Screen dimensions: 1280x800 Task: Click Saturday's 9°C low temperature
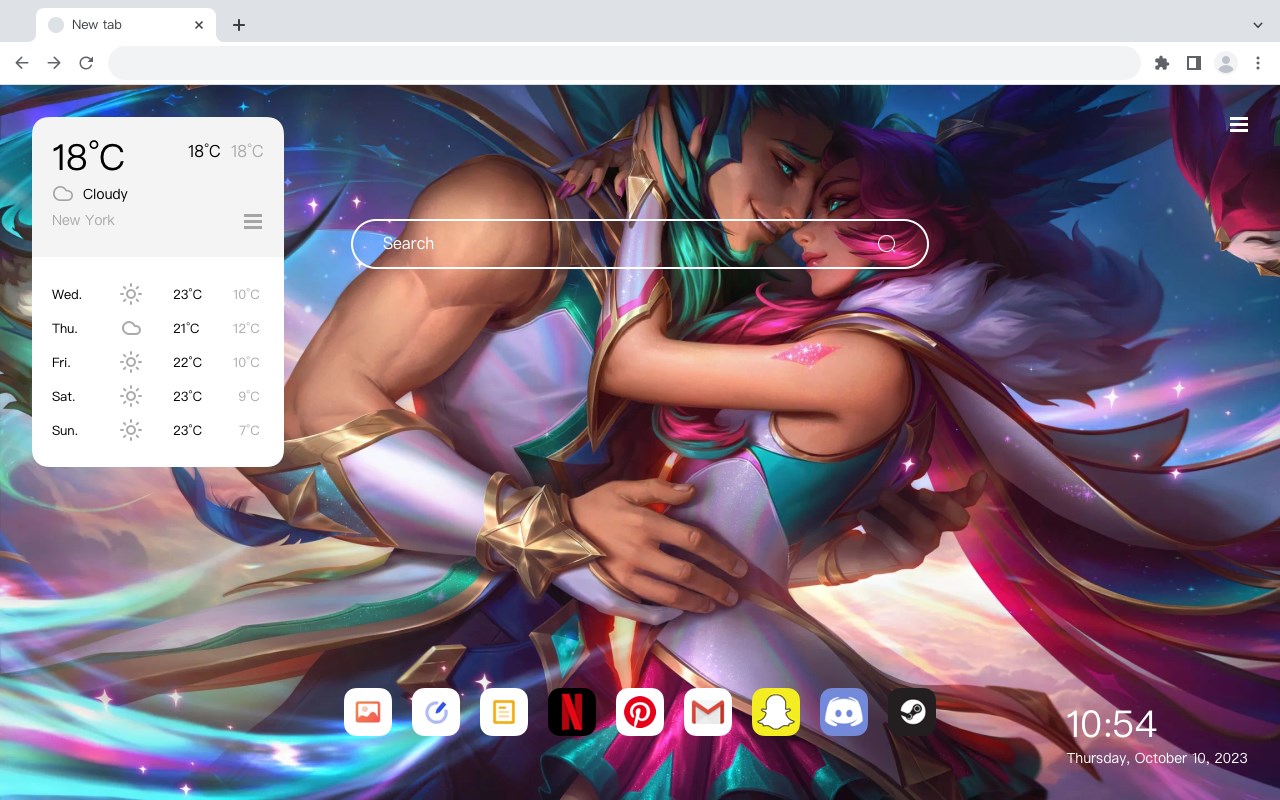[249, 397]
